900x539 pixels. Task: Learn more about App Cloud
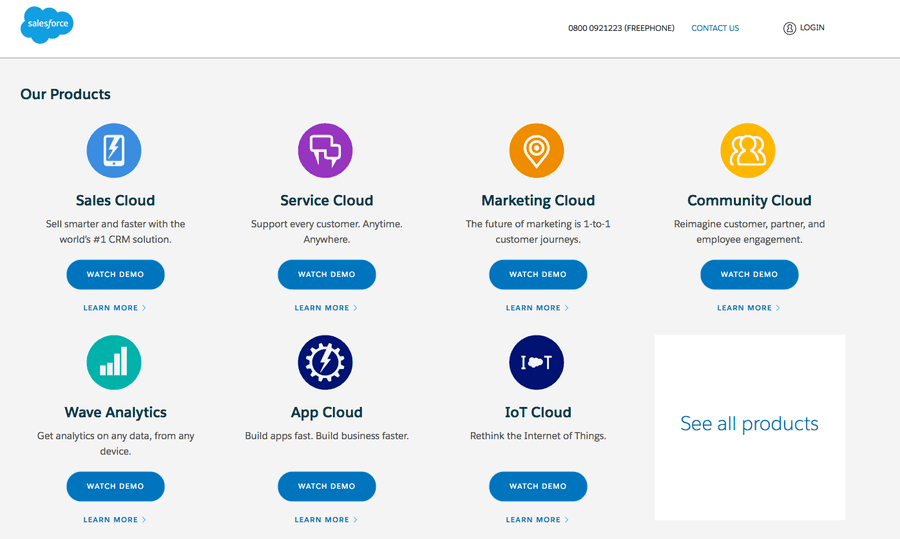click(326, 519)
